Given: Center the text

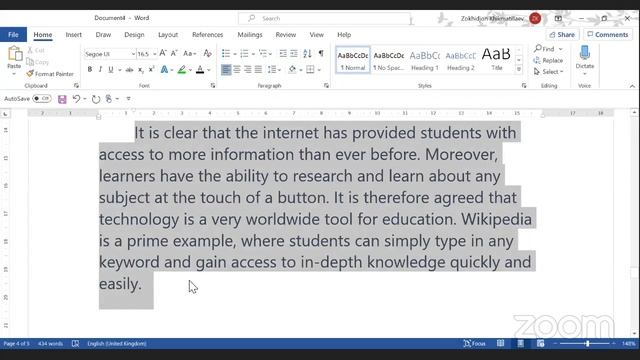Looking at the screenshot, I should [x=237, y=70].
